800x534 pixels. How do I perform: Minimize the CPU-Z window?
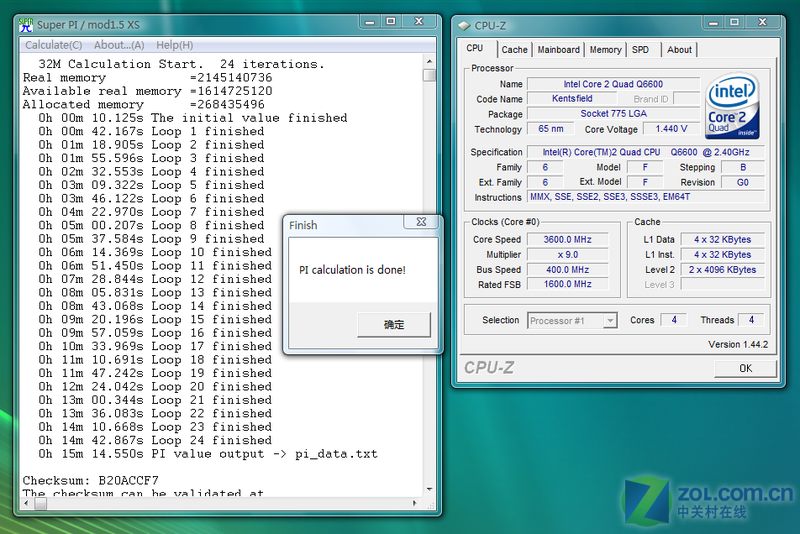(714, 22)
